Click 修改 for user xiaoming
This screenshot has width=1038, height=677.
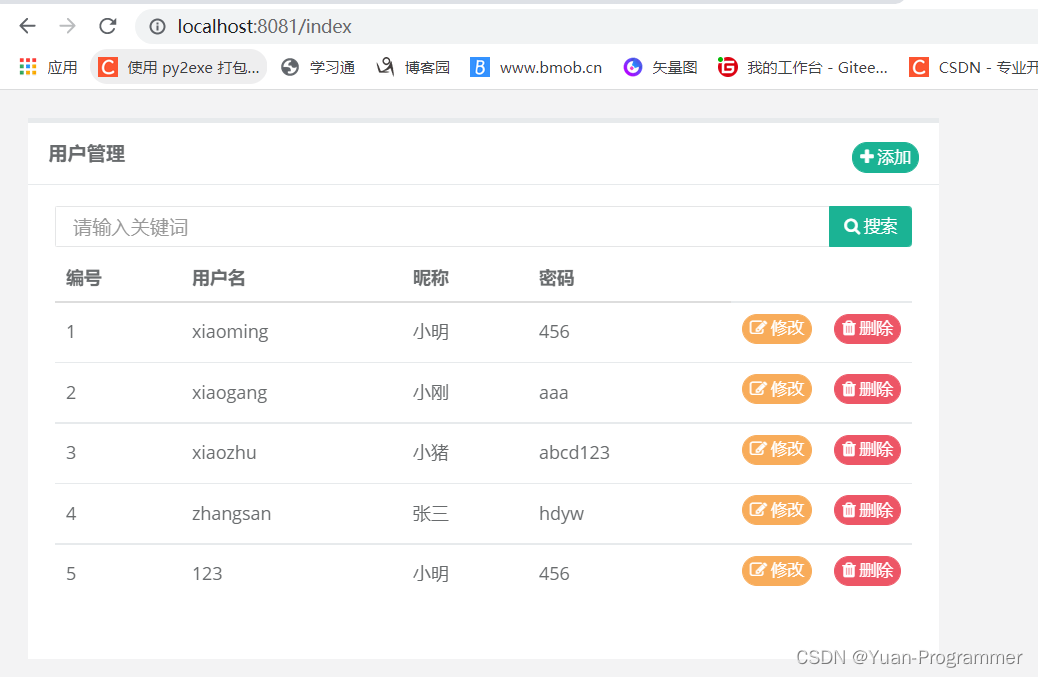(777, 328)
